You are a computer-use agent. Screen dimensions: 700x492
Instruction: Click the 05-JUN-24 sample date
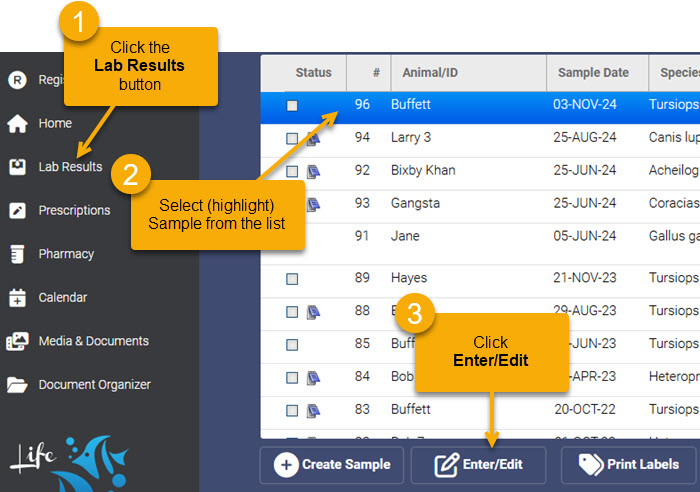coord(585,236)
